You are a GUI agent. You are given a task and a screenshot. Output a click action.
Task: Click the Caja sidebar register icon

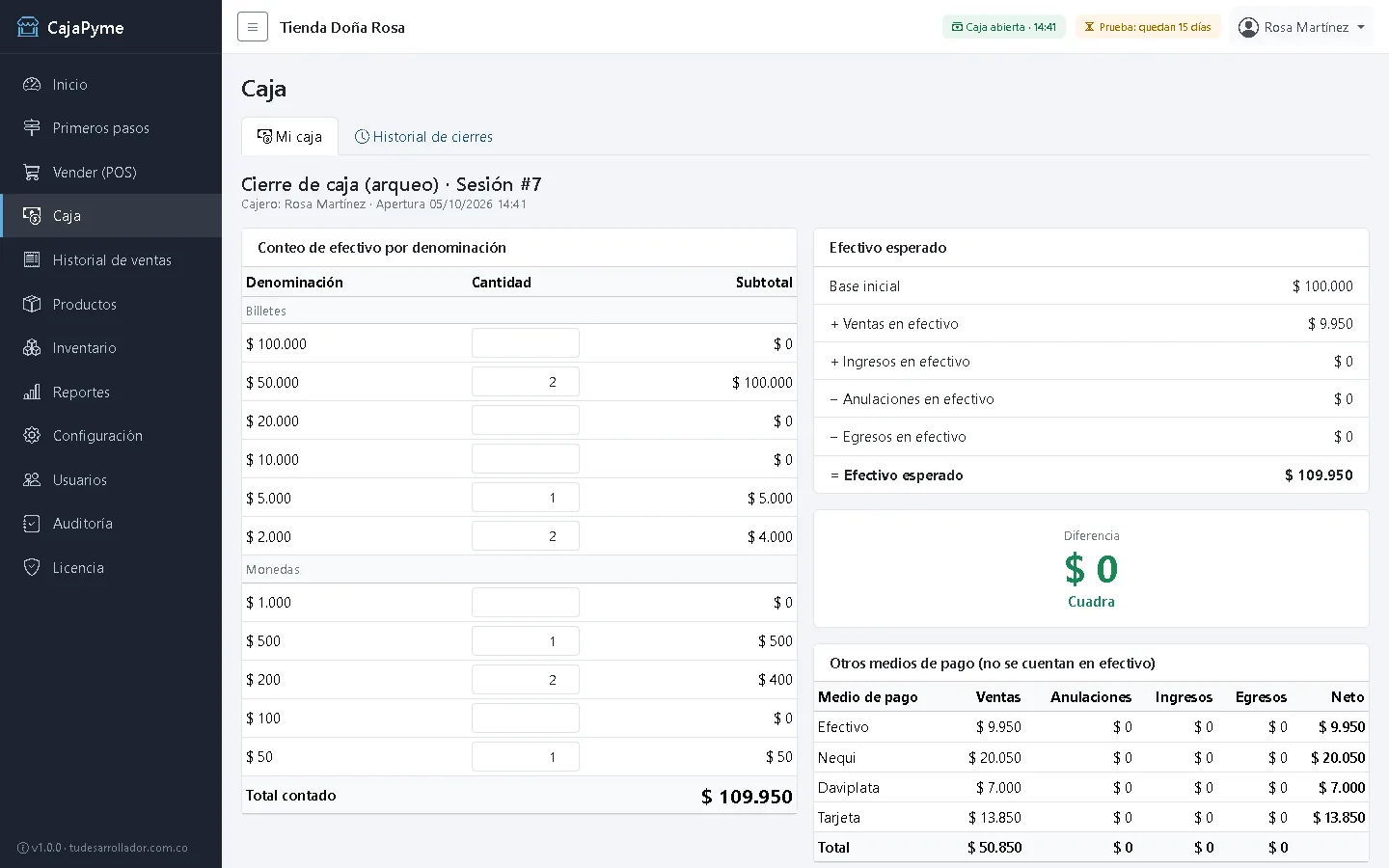pyautogui.click(x=32, y=215)
